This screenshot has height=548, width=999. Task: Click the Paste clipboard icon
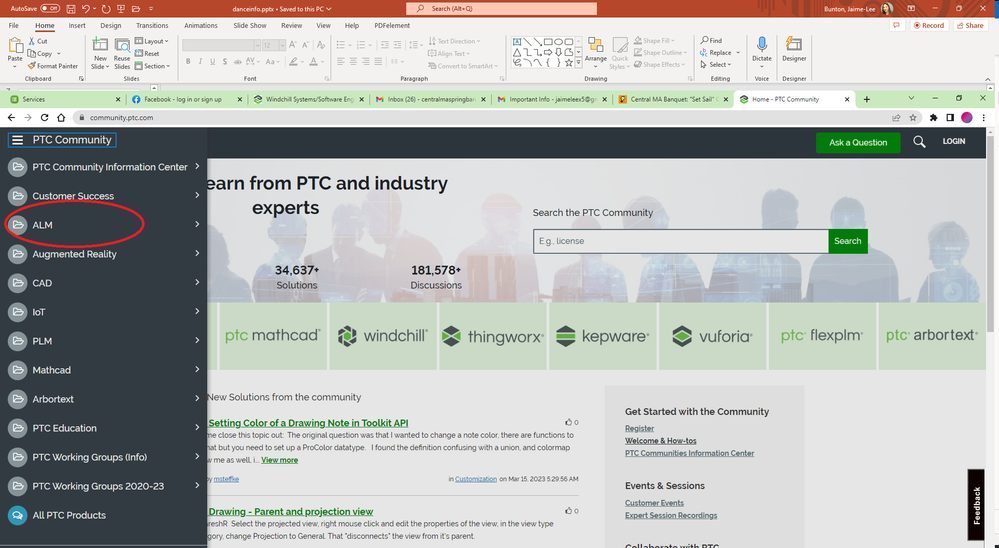coord(15,48)
